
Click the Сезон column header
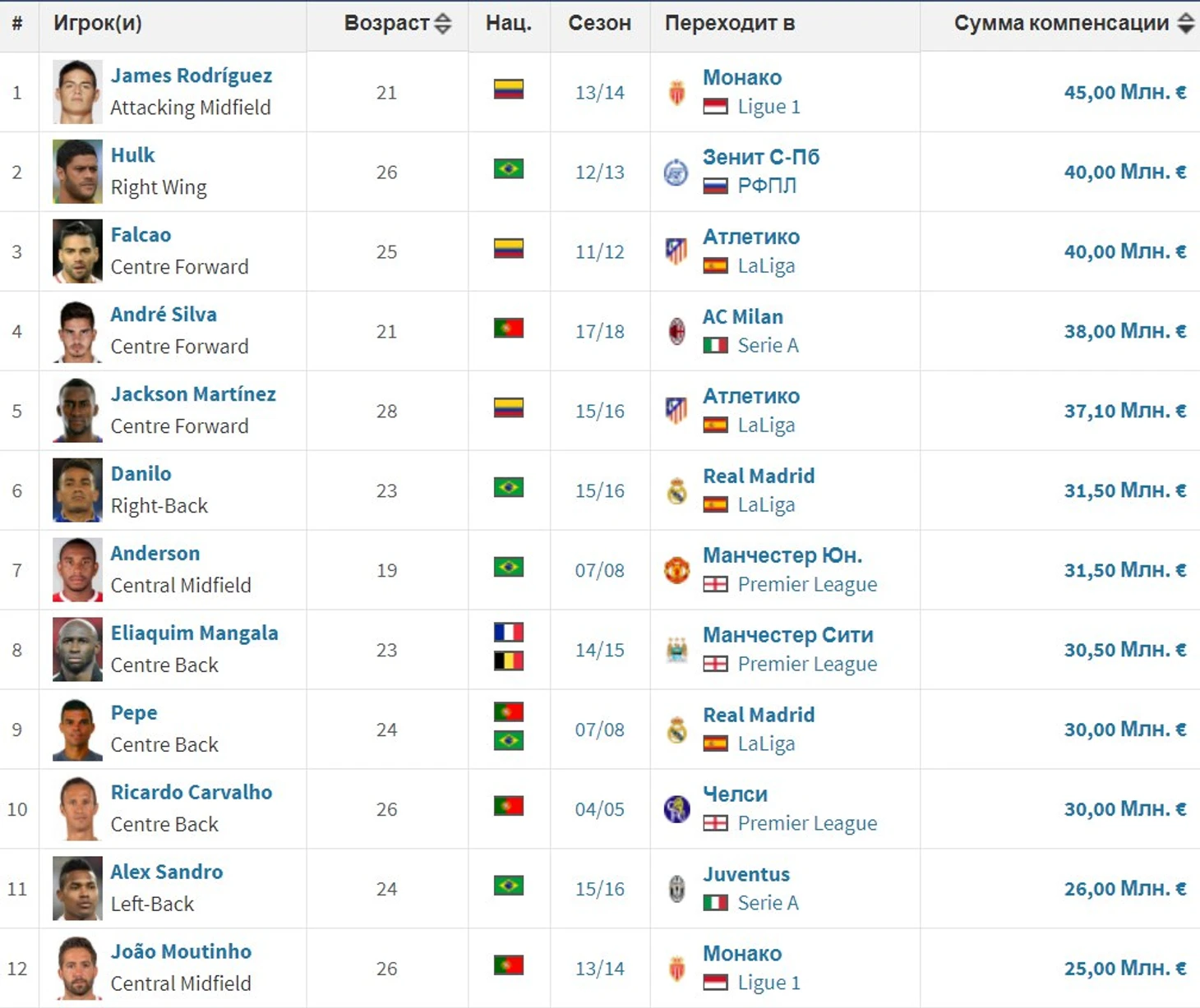coord(599,24)
